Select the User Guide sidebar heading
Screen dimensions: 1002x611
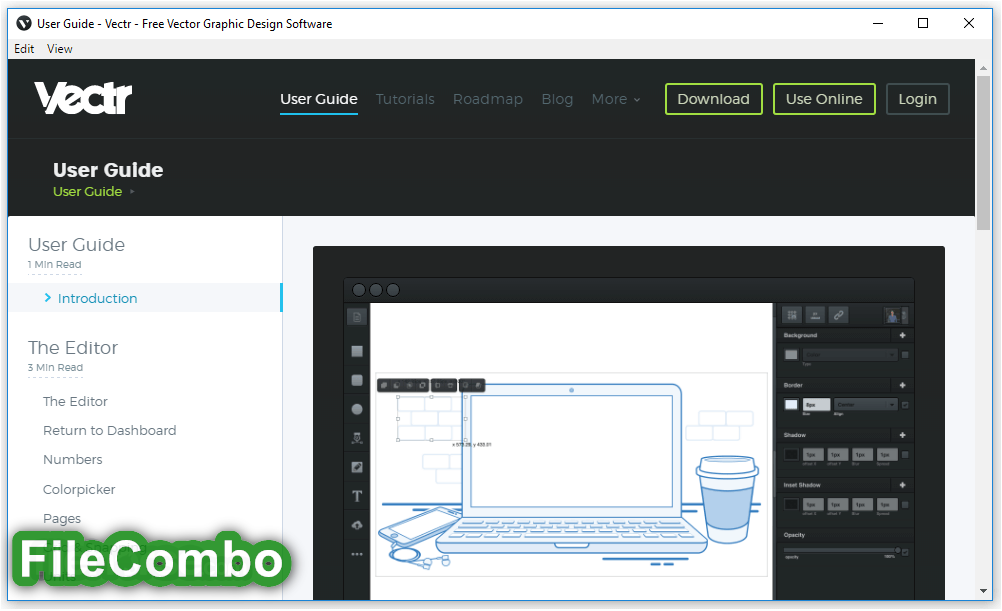click(77, 245)
